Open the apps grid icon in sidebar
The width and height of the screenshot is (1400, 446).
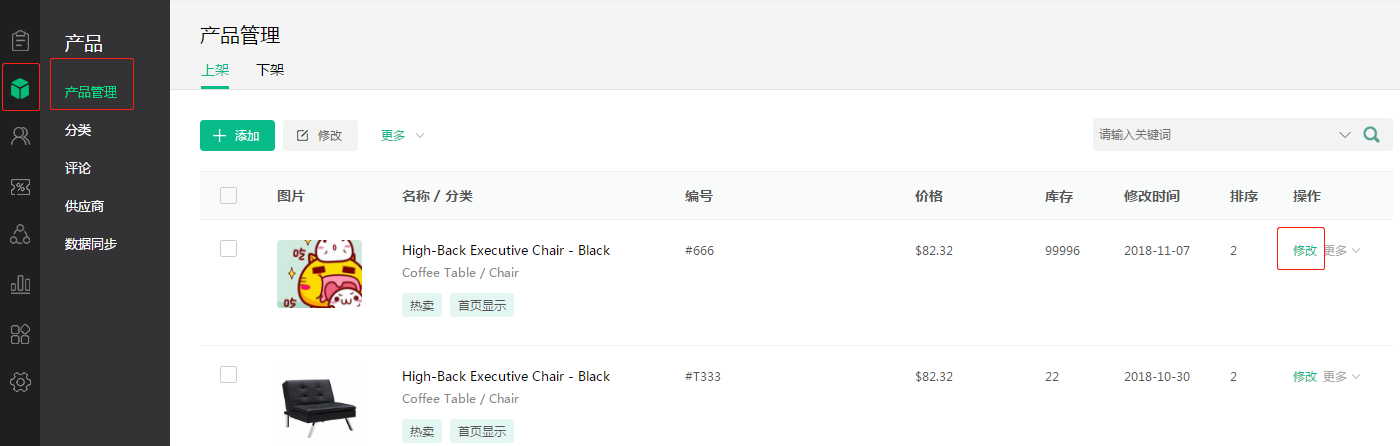coord(20,334)
